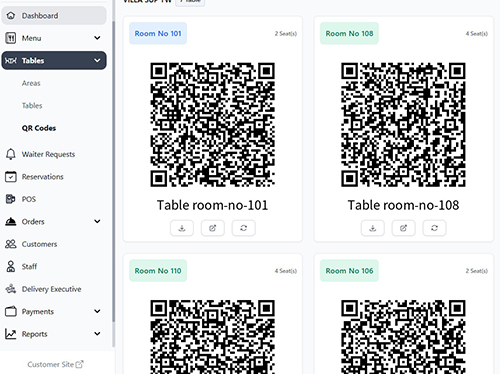Open Waiter Requests bell icon

pyautogui.click(x=11, y=154)
